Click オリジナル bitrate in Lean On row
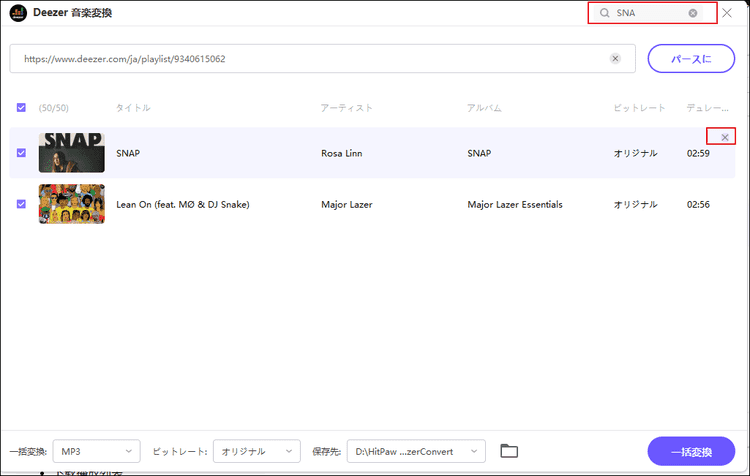 click(x=636, y=204)
